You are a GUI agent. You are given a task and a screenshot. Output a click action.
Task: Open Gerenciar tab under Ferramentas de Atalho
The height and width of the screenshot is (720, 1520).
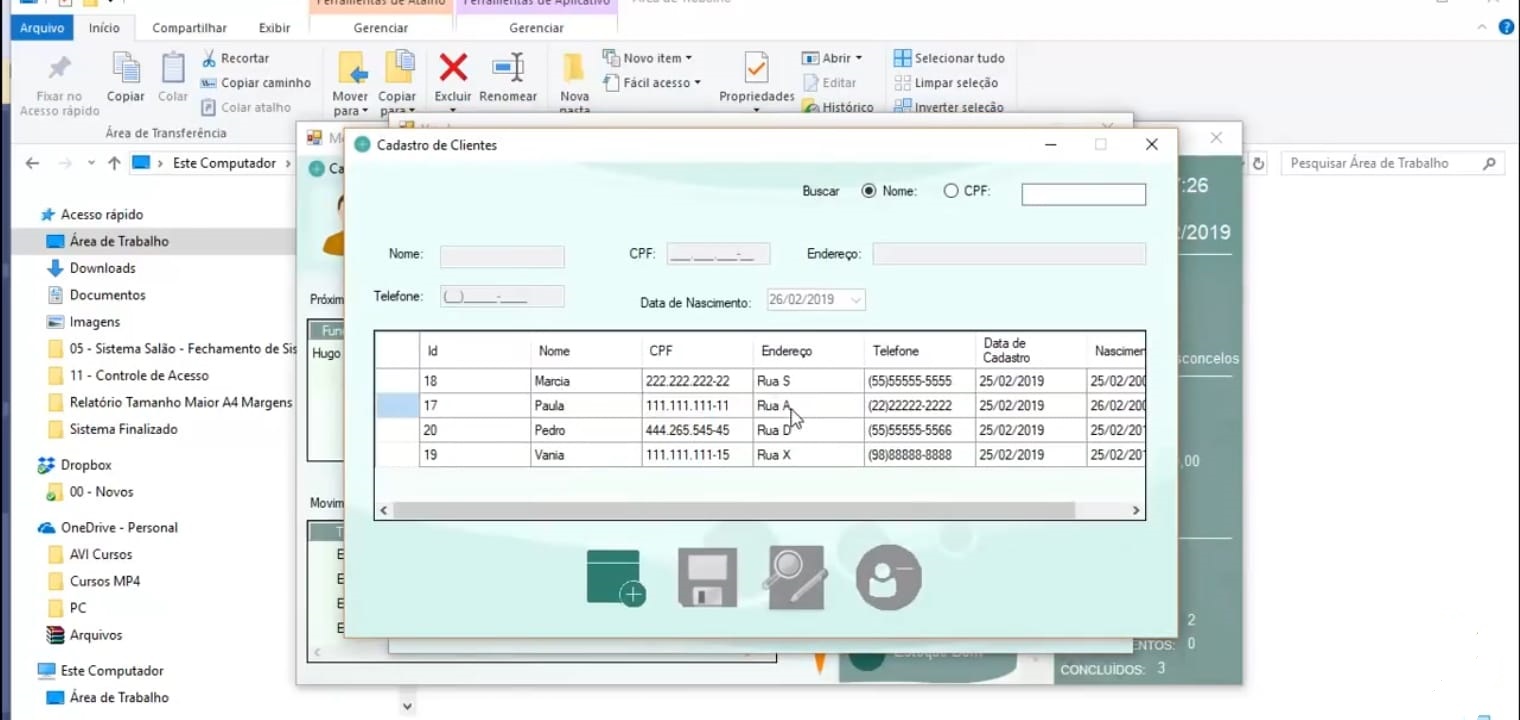pyautogui.click(x=381, y=28)
